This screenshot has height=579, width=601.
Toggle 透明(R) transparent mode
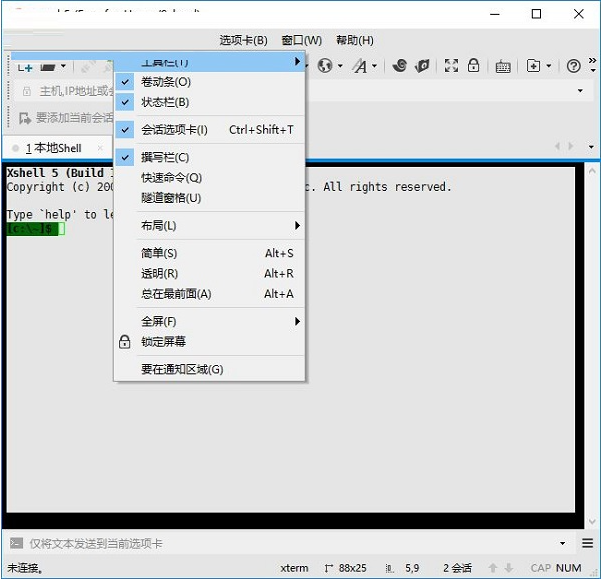click(x=209, y=274)
